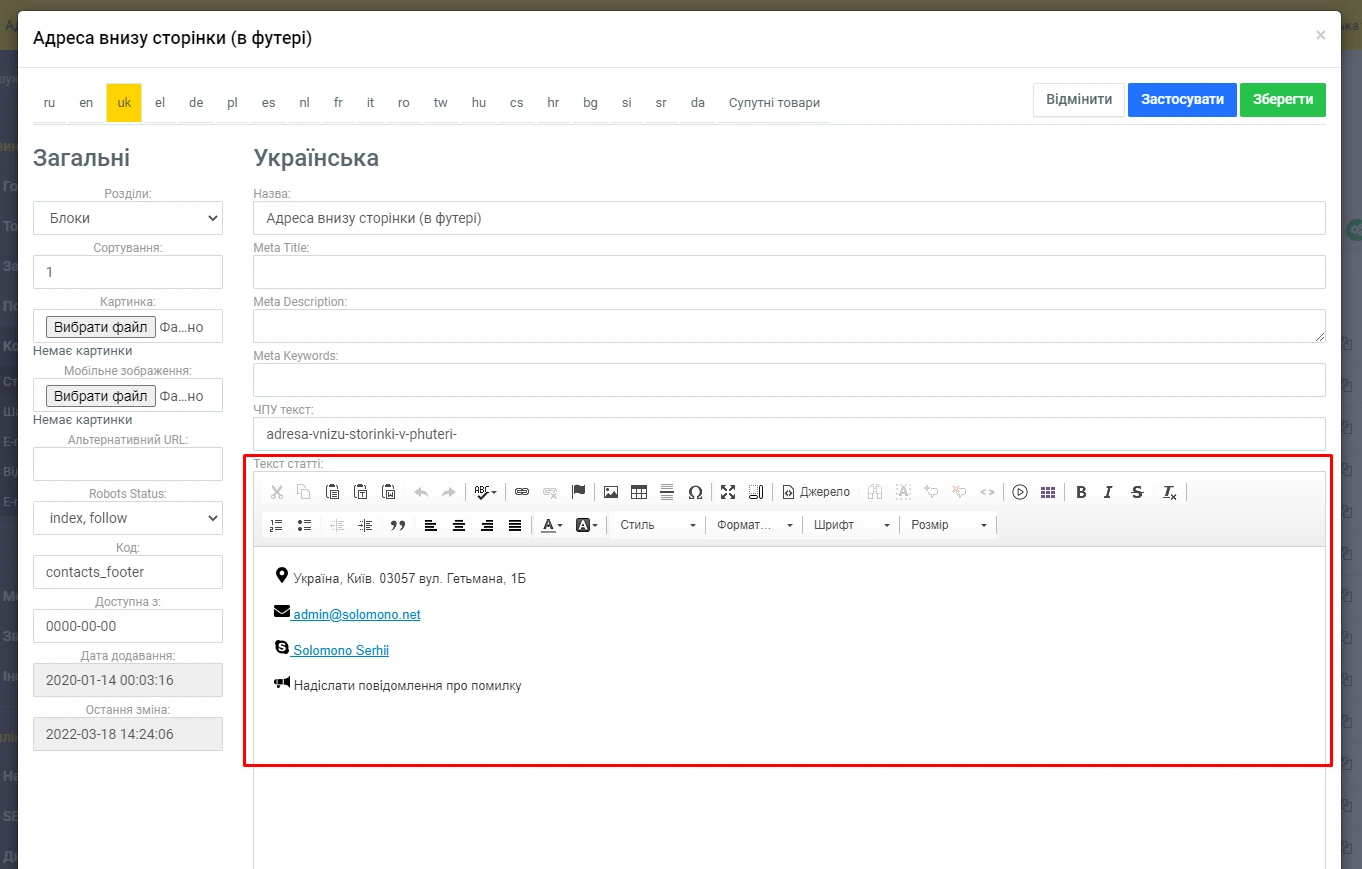1362x869 pixels.
Task: Toggle bold formatting
Action: point(1081,492)
